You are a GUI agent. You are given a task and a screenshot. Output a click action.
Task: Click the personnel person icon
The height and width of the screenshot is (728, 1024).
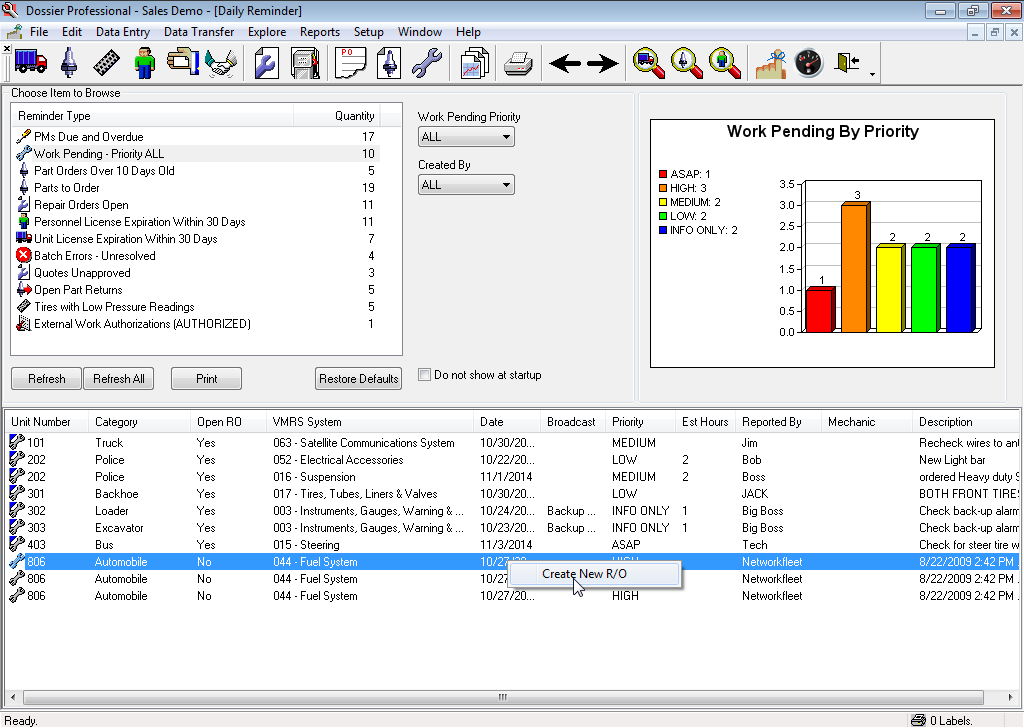point(147,62)
